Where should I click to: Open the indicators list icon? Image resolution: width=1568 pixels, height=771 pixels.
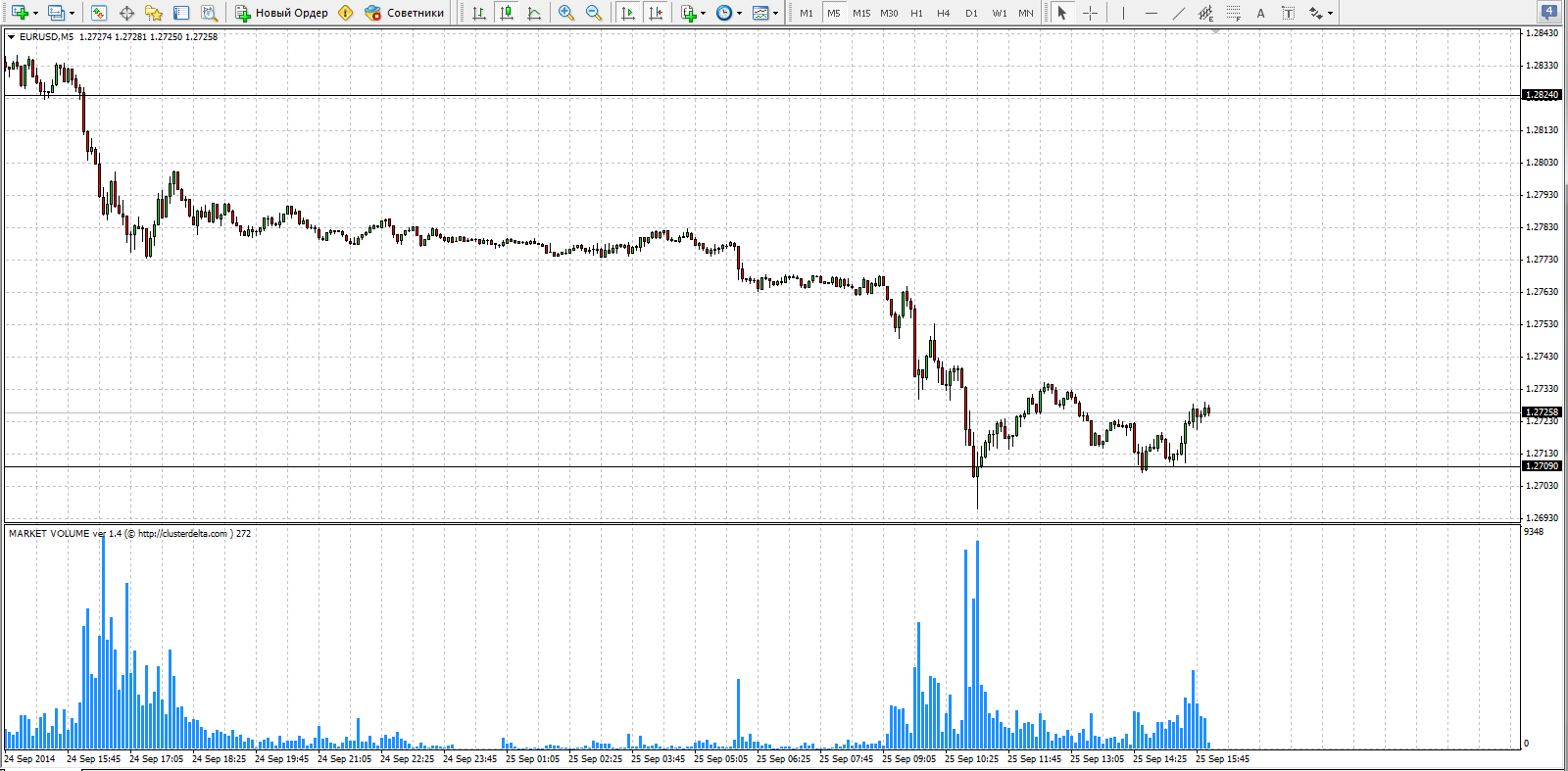coord(689,13)
